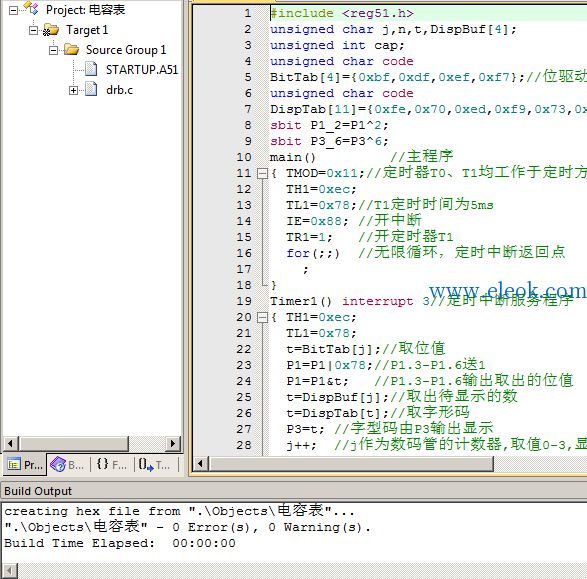Click the code editor scroll left arrow

(x=201, y=464)
